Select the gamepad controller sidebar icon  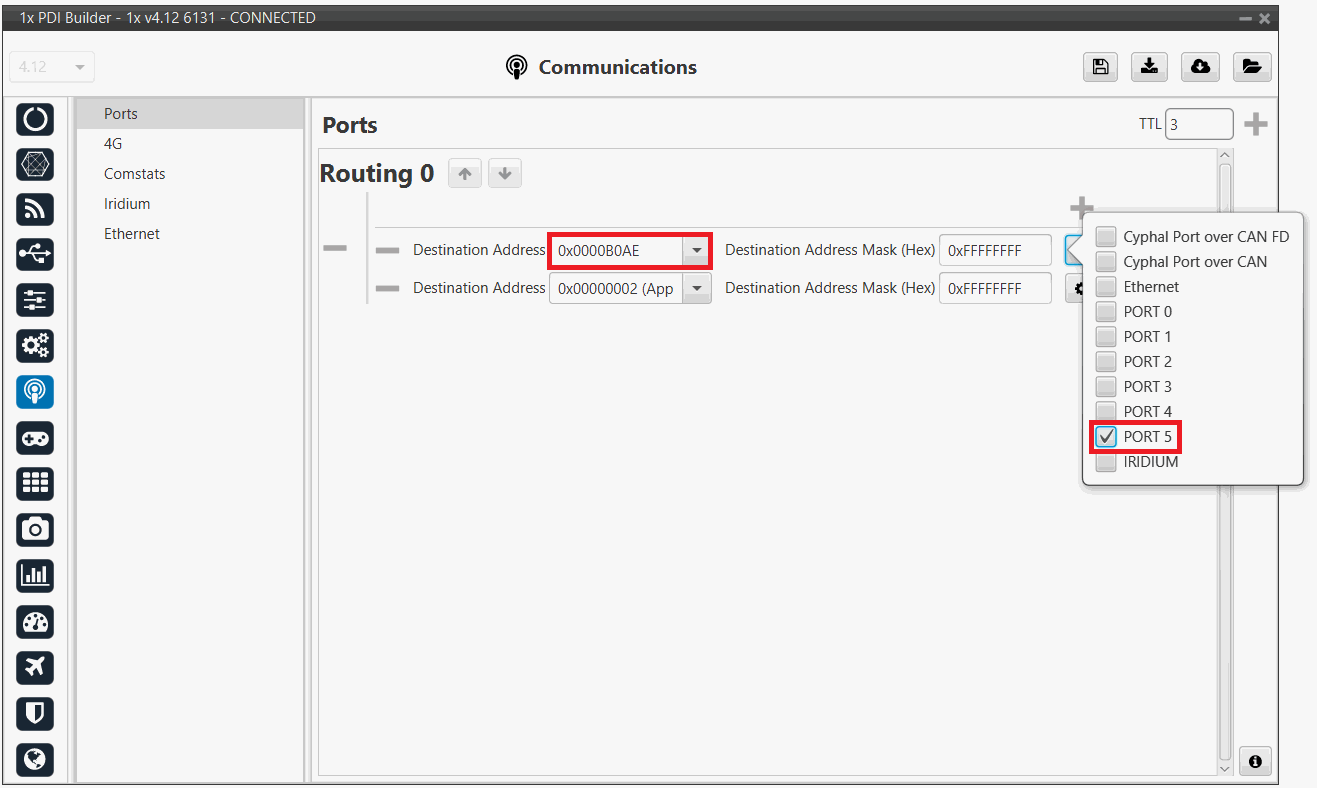pos(35,438)
